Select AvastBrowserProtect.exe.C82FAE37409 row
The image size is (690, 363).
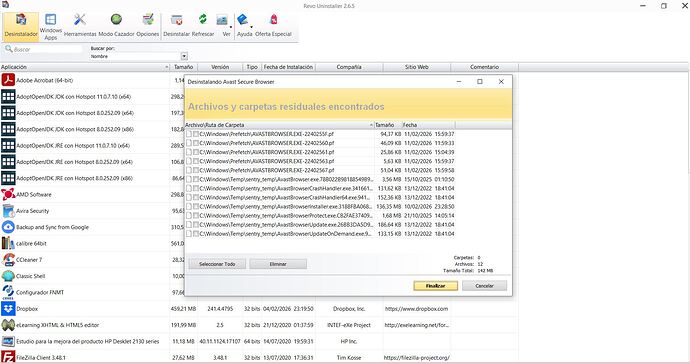pos(320,216)
